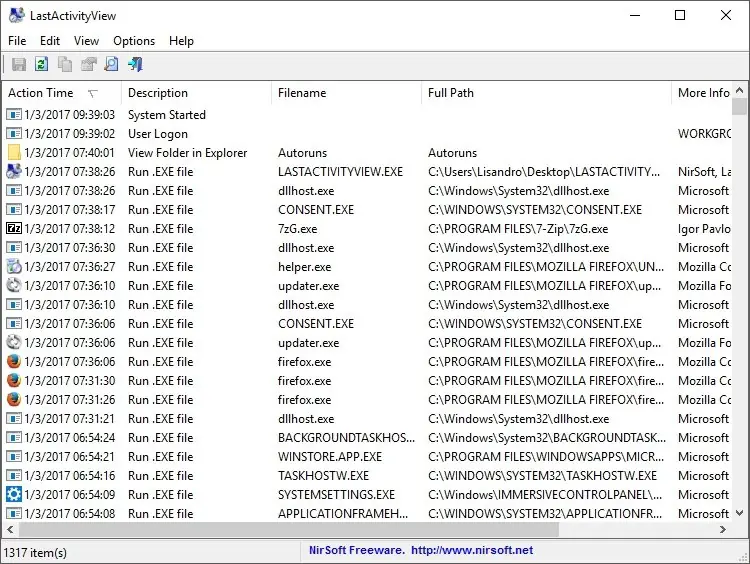Open the View menu
The height and width of the screenshot is (564, 750).
86,41
